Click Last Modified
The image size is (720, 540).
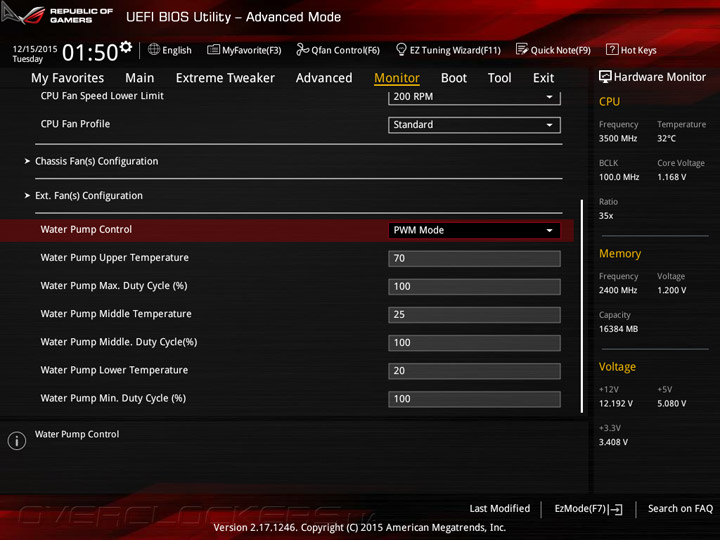coord(500,509)
